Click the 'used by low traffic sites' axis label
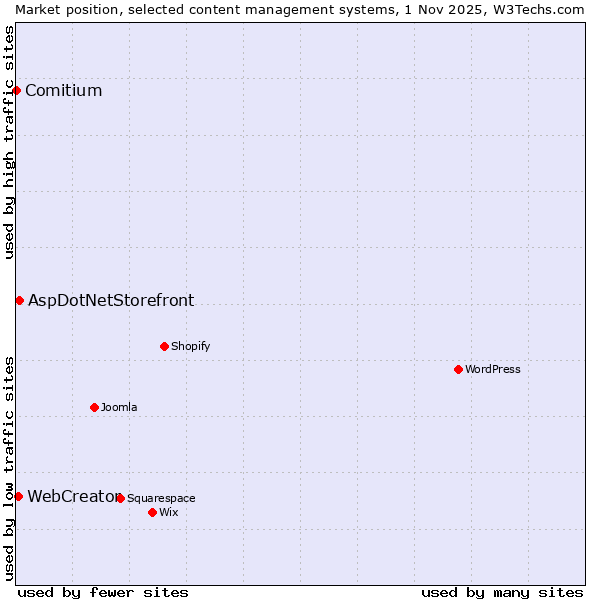Screen dimensions: 600x600 (x=9, y=468)
